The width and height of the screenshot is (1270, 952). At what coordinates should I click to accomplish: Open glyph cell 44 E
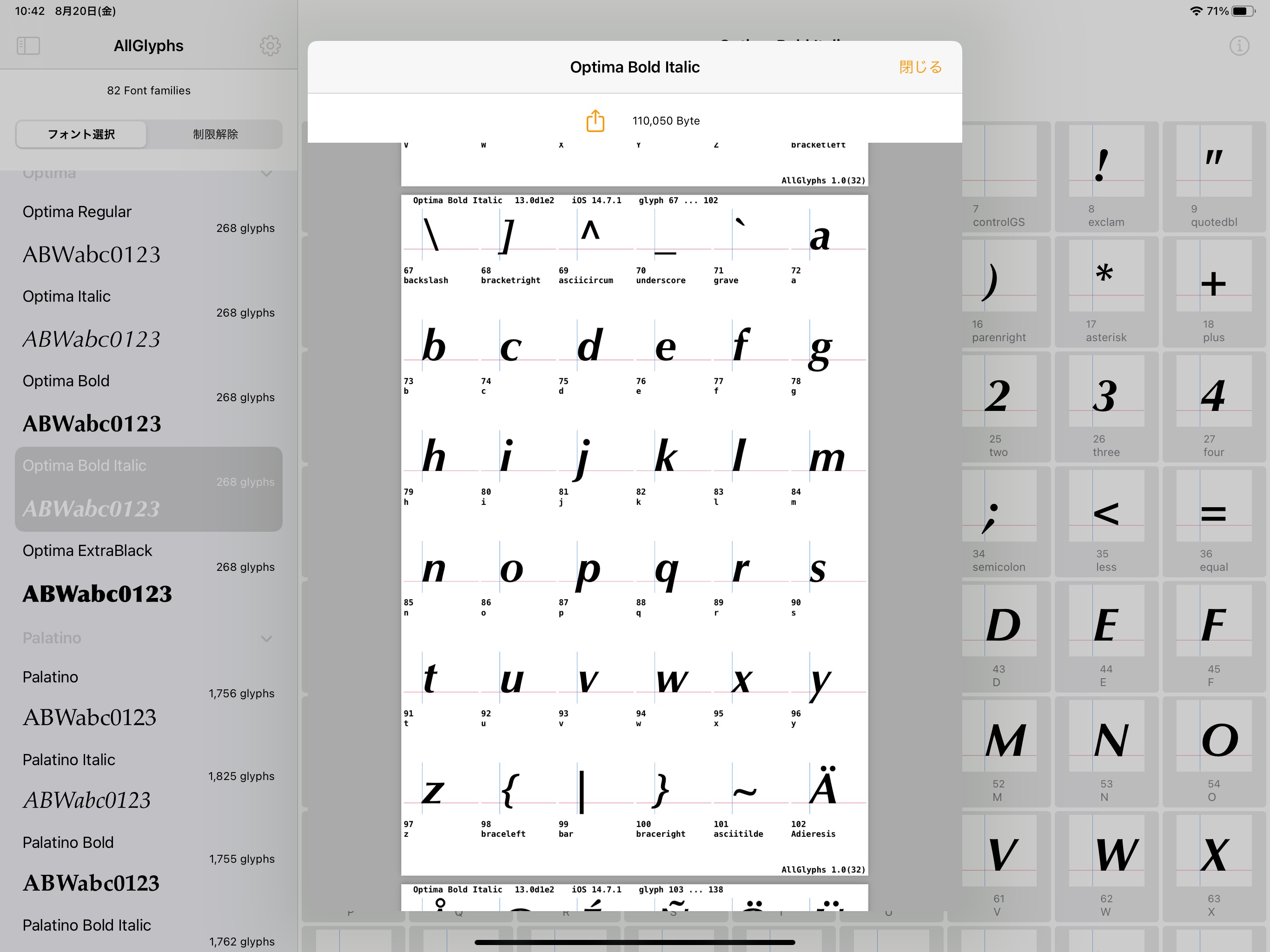1106,636
